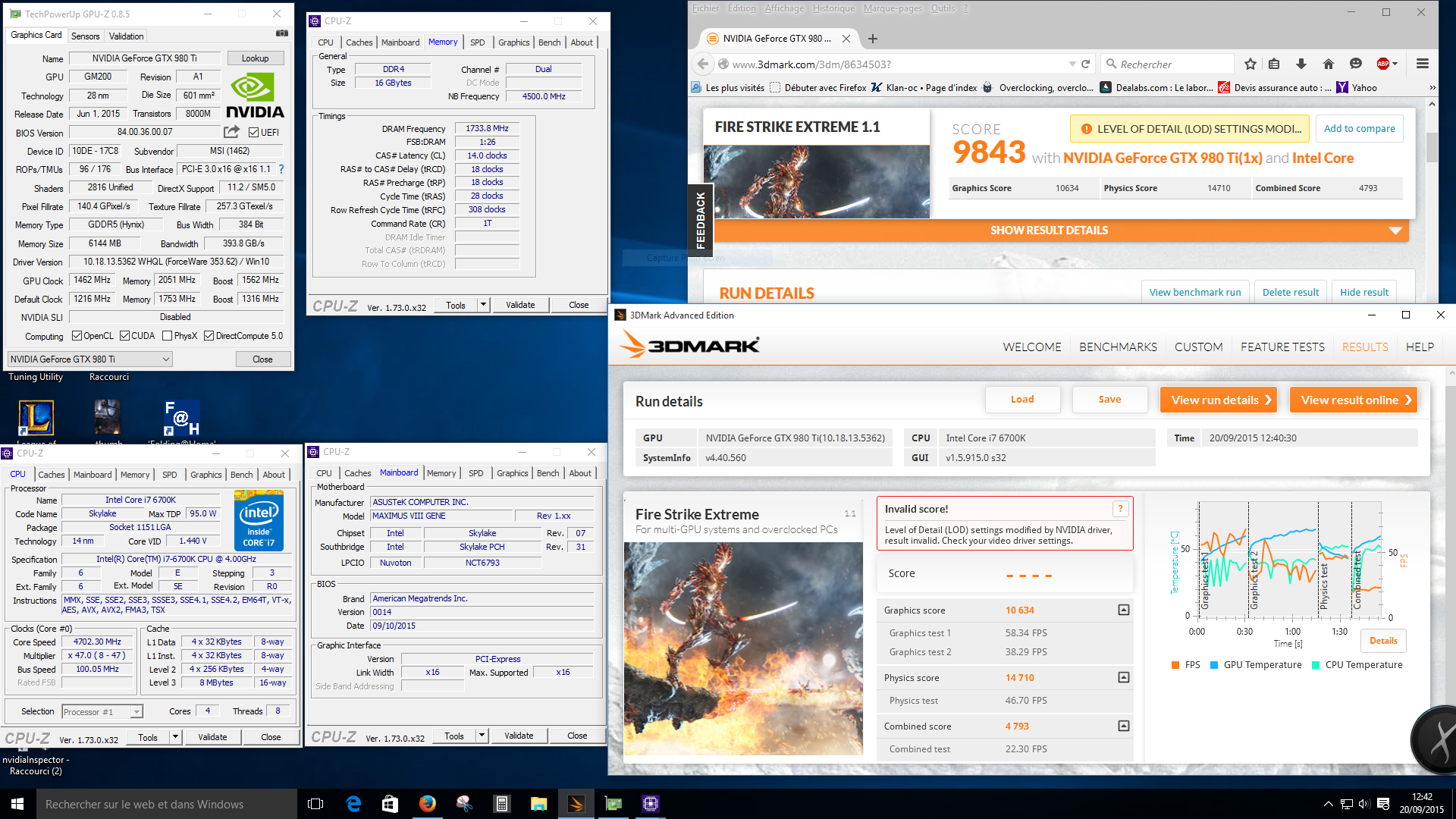This screenshot has width=1456, height=819.
Task: Click Add to compare on 3dmark page
Action: 1359,128
